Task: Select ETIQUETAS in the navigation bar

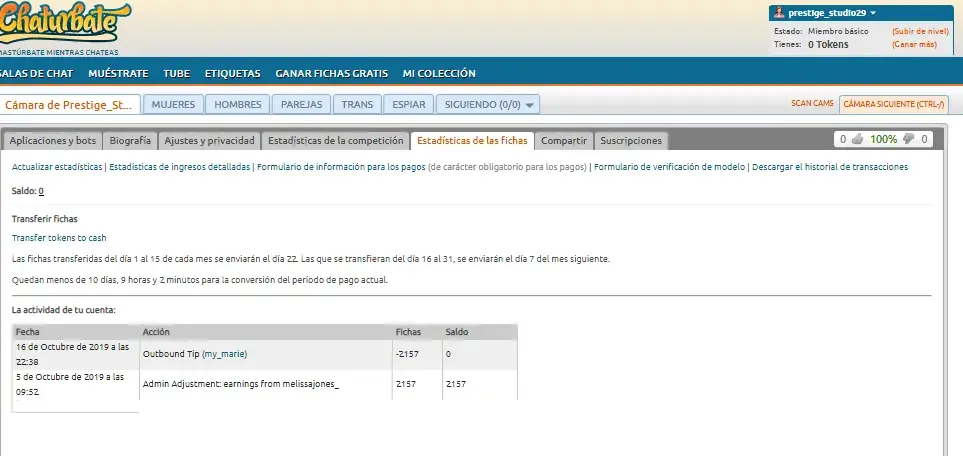Action: coord(233,74)
